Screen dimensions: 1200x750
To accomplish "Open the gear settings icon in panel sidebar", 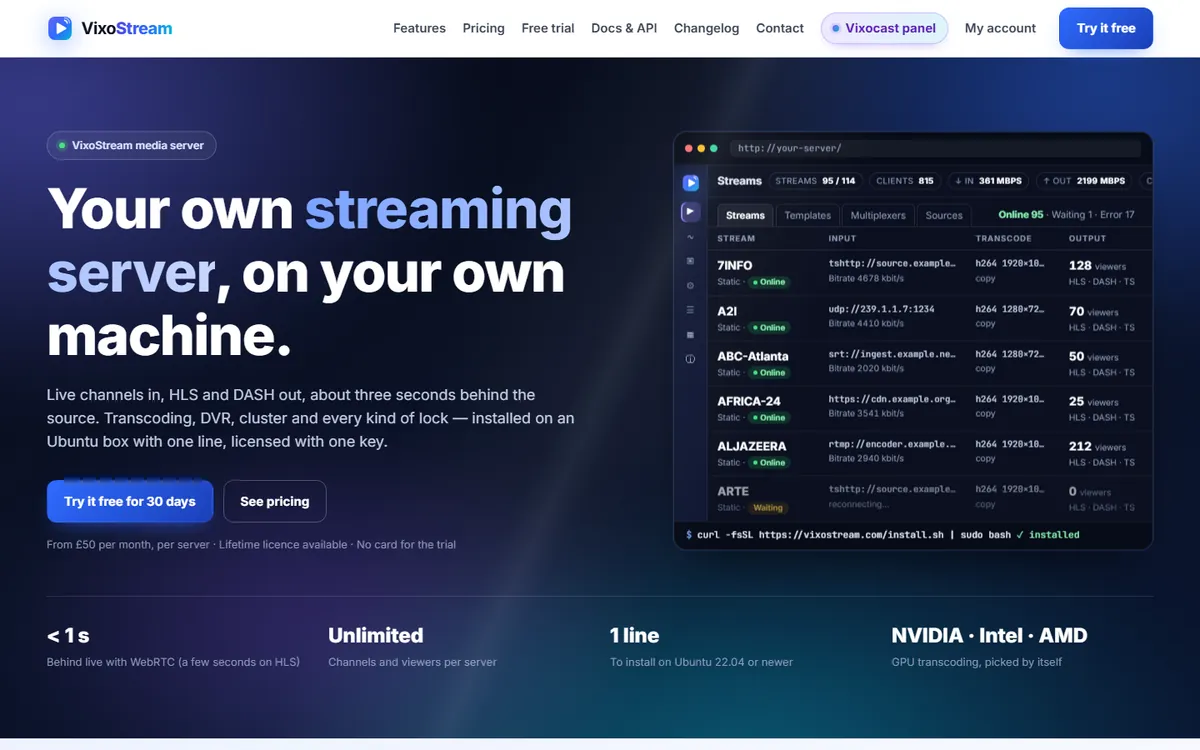I will pyautogui.click(x=690, y=285).
